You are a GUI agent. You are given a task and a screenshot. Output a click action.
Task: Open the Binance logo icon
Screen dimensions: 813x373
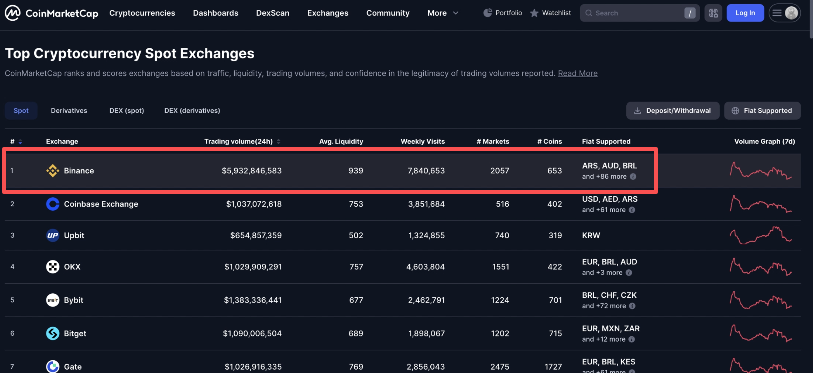52,171
